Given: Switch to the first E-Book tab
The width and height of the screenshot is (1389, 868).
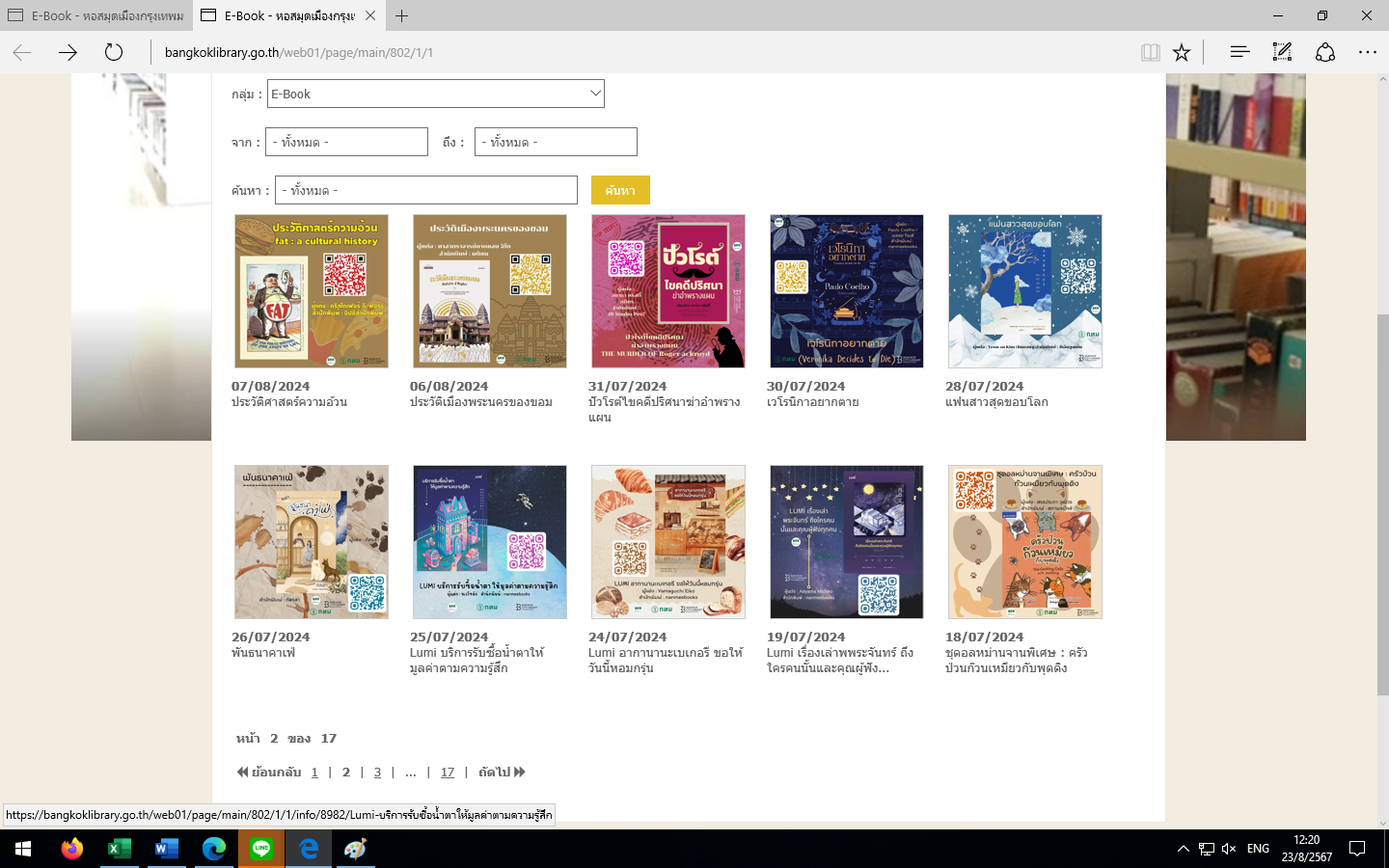Looking at the screenshot, I should [96, 15].
